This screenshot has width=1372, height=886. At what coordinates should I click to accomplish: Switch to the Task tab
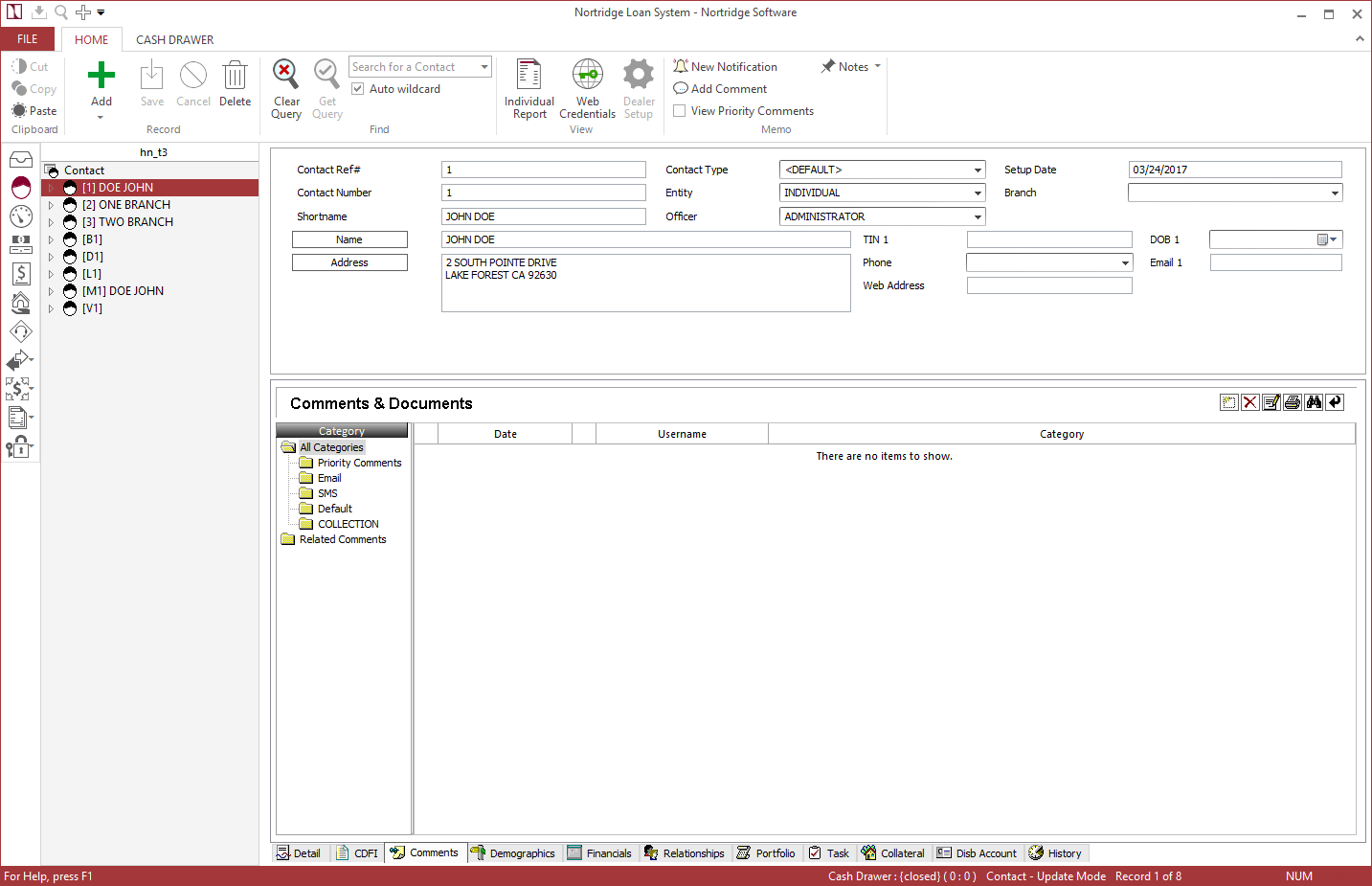pos(829,852)
